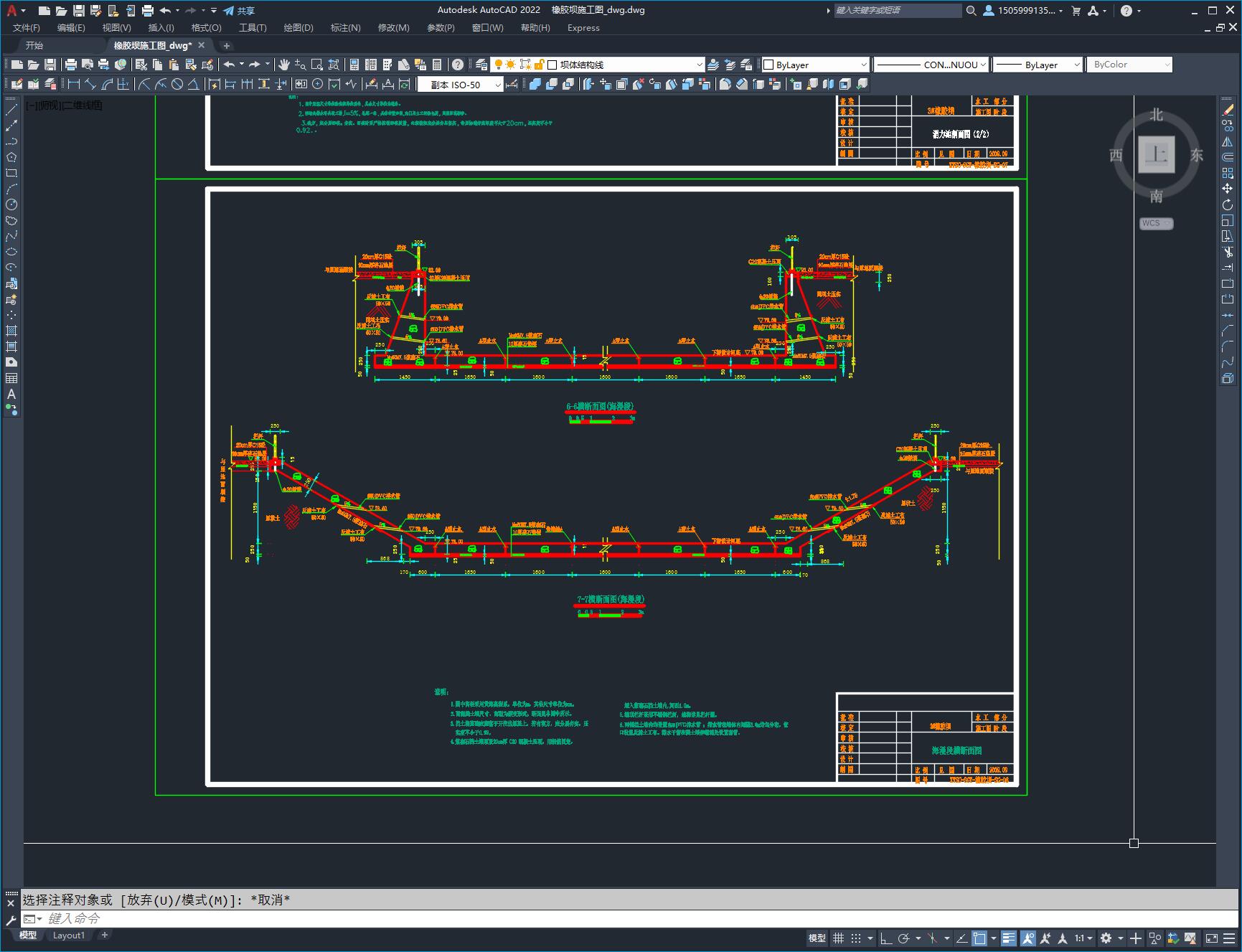The height and width of the screenshot is (952, 1242).
Task: Start the Diameter dimension tool
Action: tap(177, 84)
